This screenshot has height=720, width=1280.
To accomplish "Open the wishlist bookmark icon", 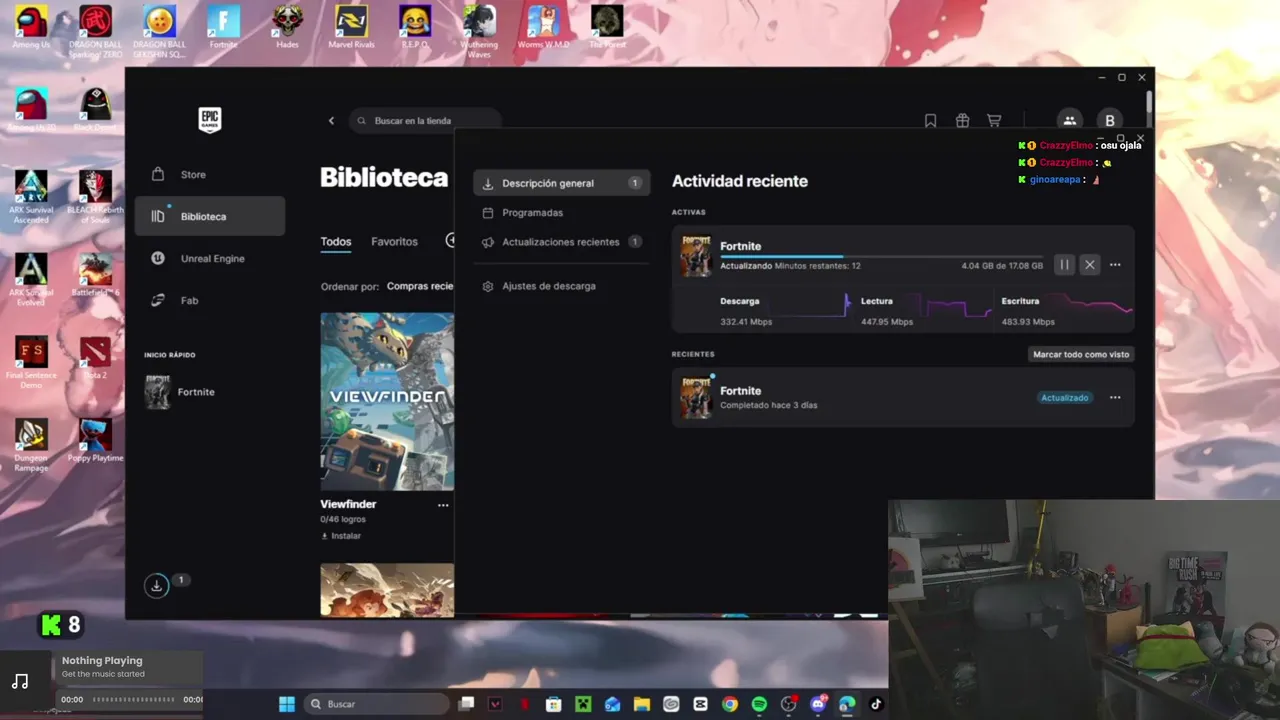I will 930,121.
